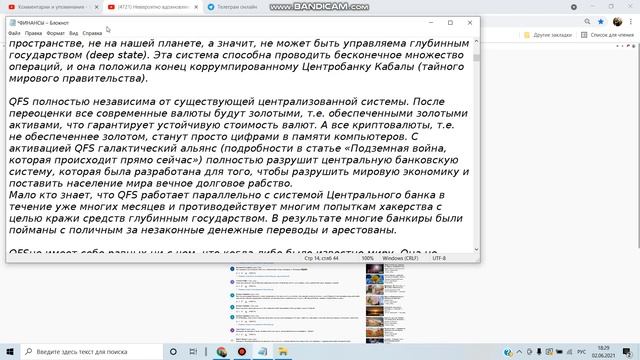Click the Chrome media control icon near window buttons

coord(573,7)
